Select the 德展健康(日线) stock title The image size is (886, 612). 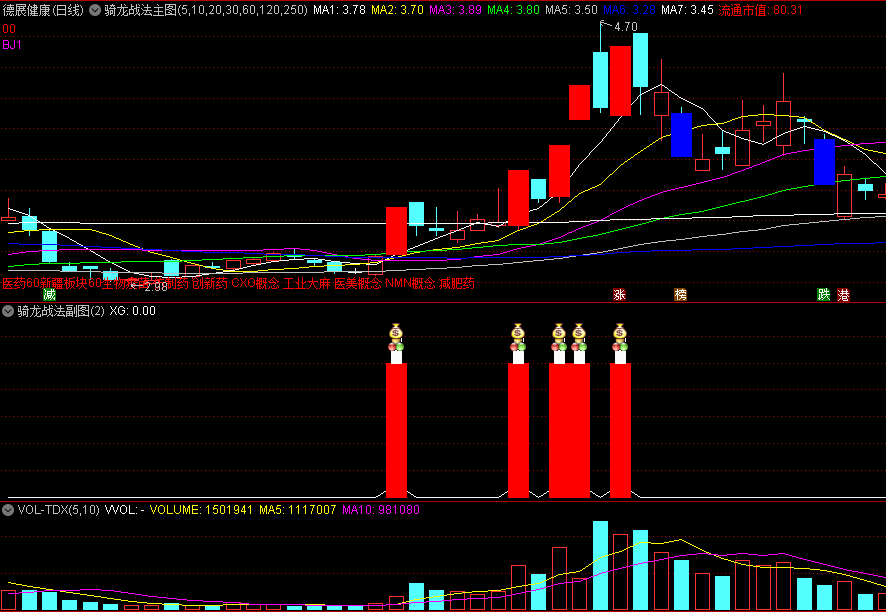[44, 10]
